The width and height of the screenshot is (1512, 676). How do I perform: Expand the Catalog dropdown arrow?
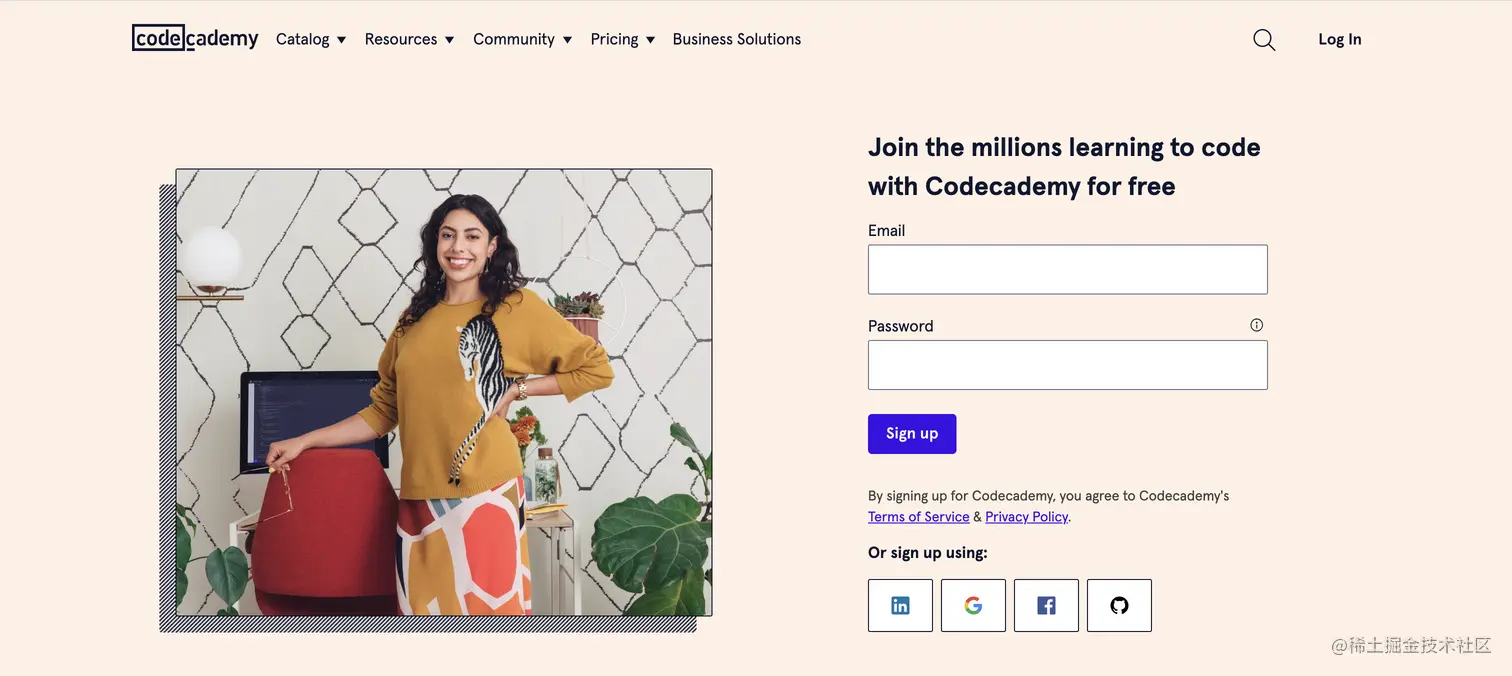[341, 40]
